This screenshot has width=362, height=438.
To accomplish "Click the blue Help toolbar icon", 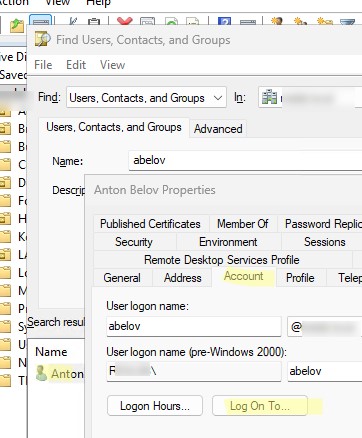I will [224, 22].
